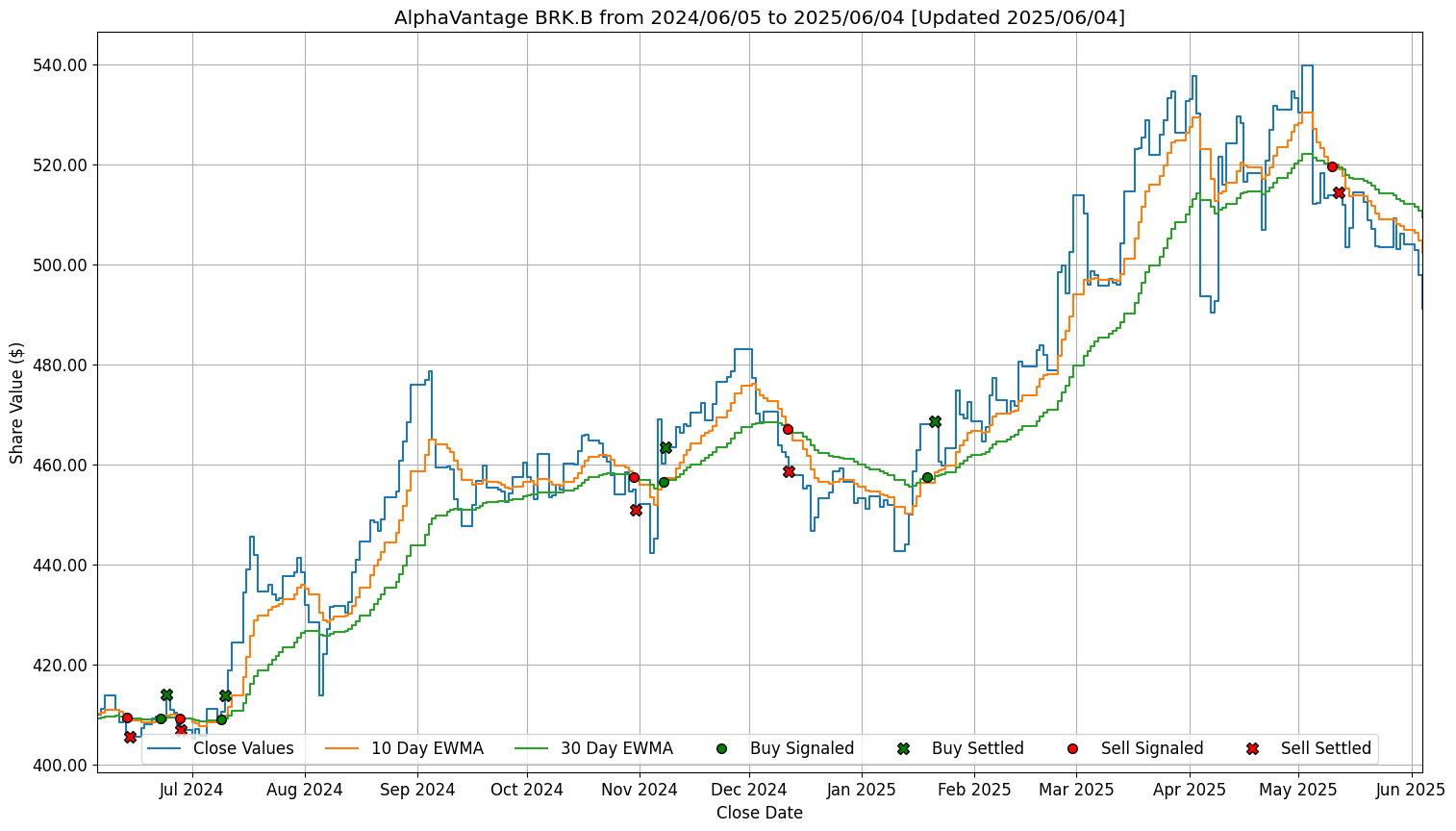Image resolution: width=1456 pixels, height=831 pixels.
Task: Click the green Buy Signaled dot in July 2024
Action: point(221,719)
